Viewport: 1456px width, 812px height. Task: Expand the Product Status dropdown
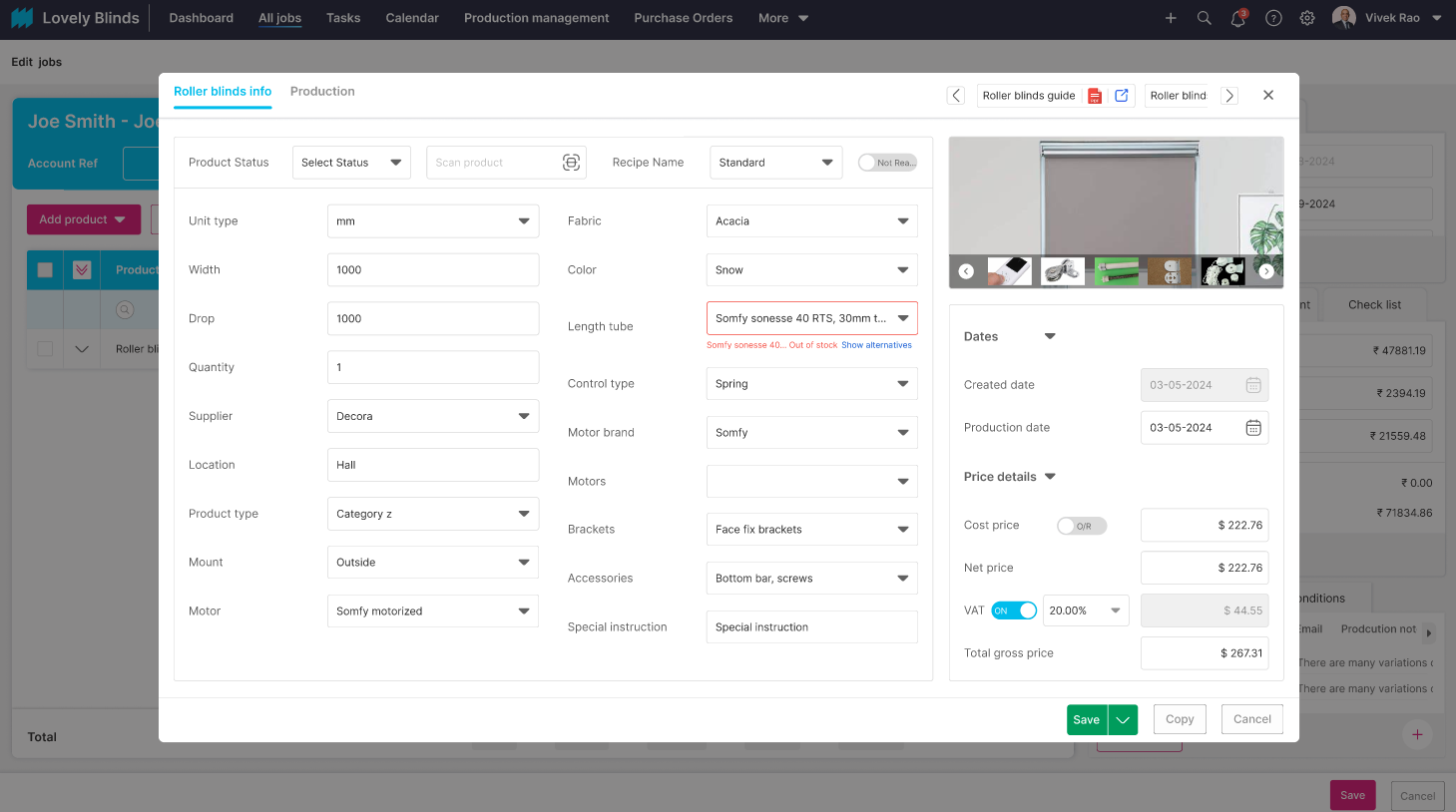[351, 163]
